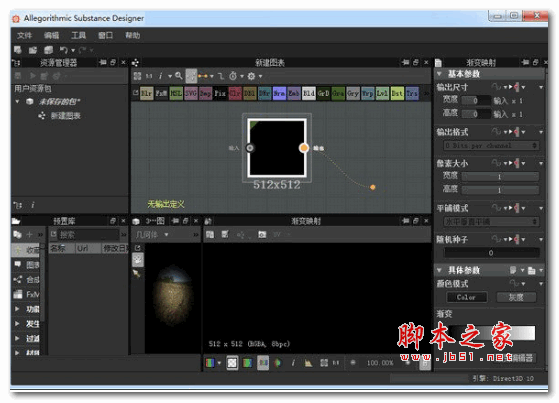Select the 收藏 favorites category in library

pyautogui.click(x=26, y=250)
